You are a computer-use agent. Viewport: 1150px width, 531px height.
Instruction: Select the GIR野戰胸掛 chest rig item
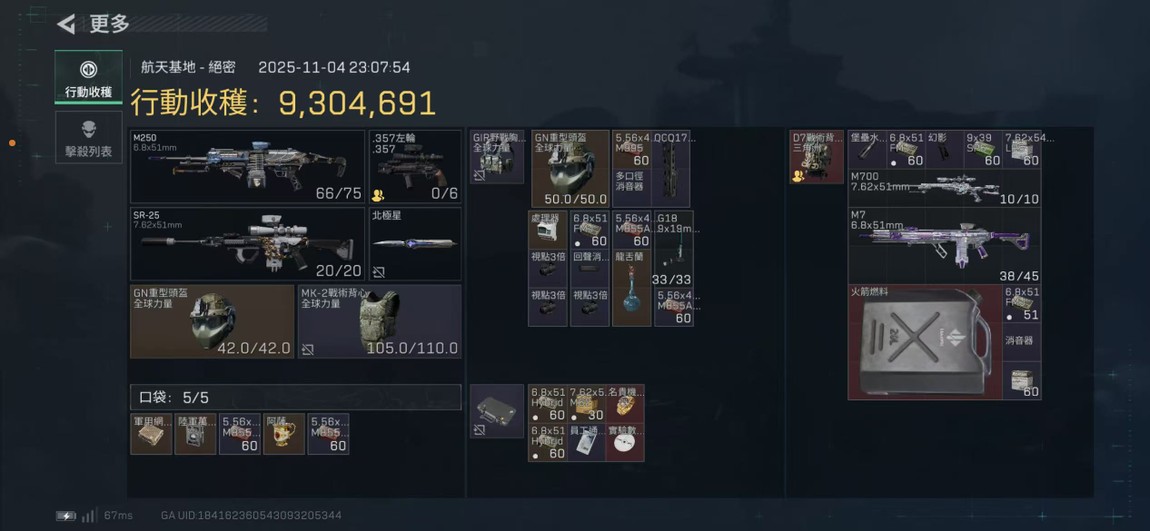pyautogui.click(x=497, y=157)
